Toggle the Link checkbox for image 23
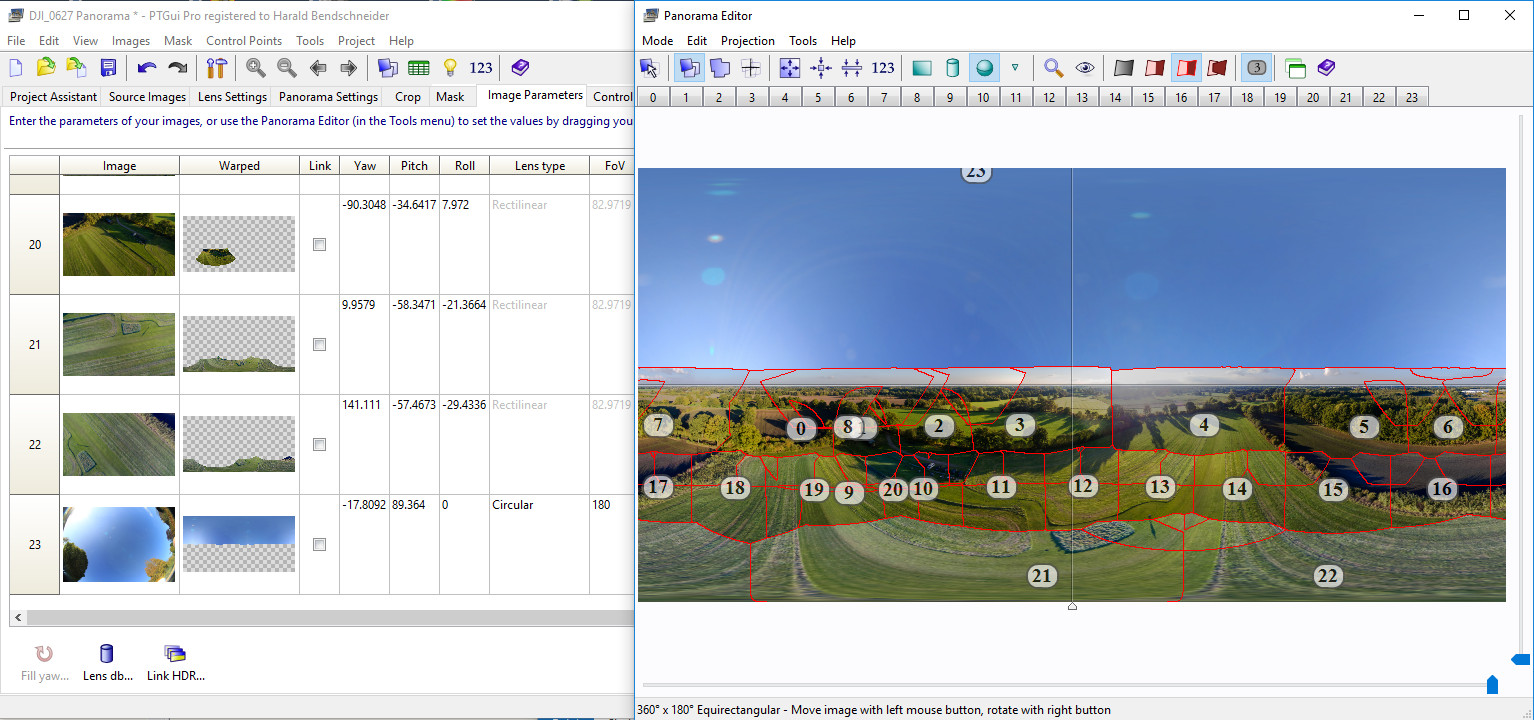1534x720 pixels. coord(319,545)
